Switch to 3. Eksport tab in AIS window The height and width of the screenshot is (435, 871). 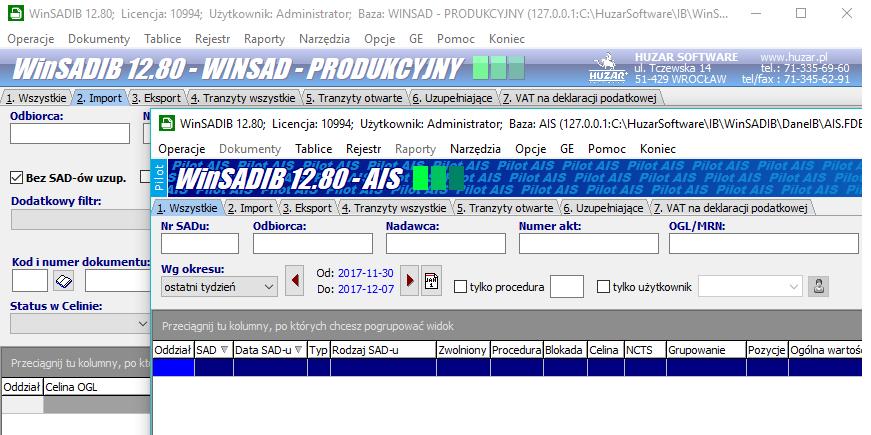(x=307, y=208)
